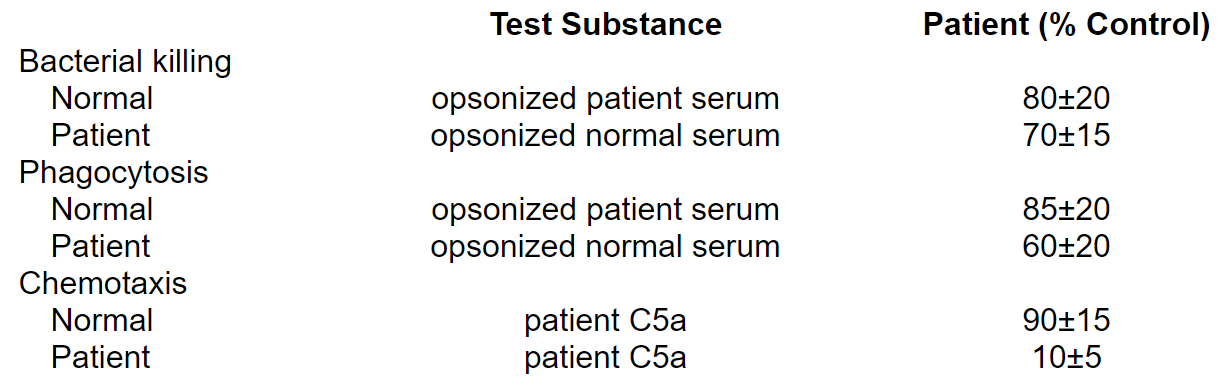1221x382 pixels.
Task: Click the 90±15 value cell
Action: click(1066, 321)
